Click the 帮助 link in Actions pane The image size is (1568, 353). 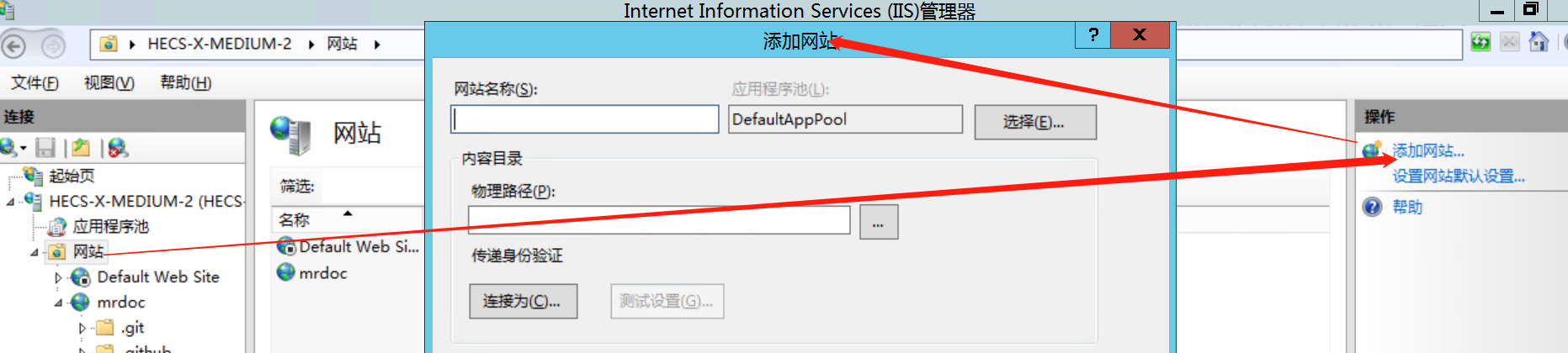tap(1406, 207)
